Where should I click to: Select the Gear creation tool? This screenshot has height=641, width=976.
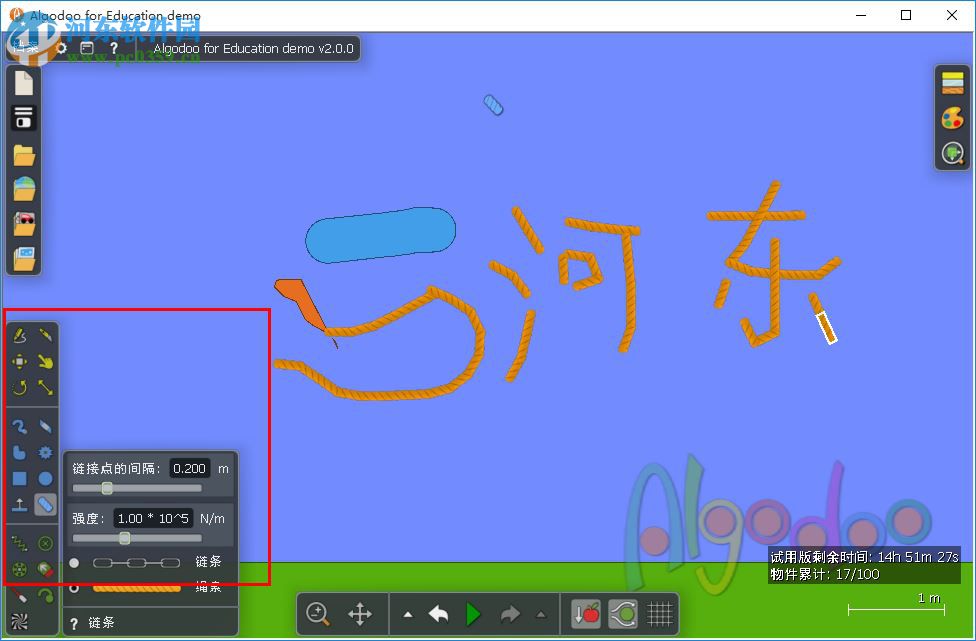46,451
